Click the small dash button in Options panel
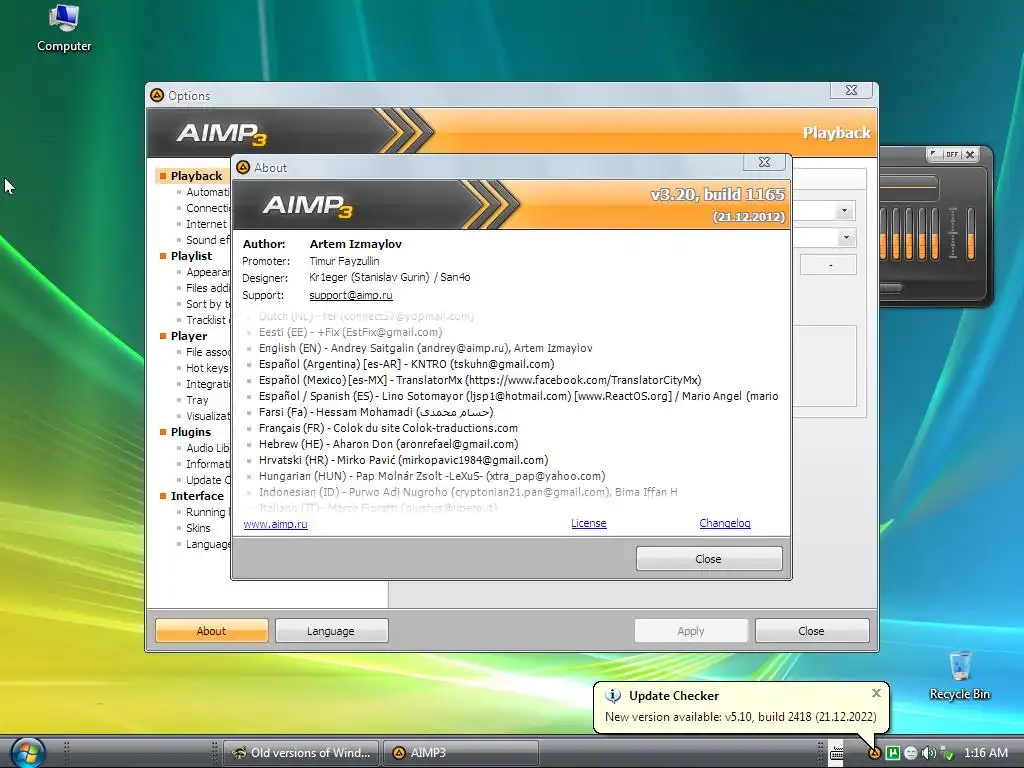 point(828,264)
